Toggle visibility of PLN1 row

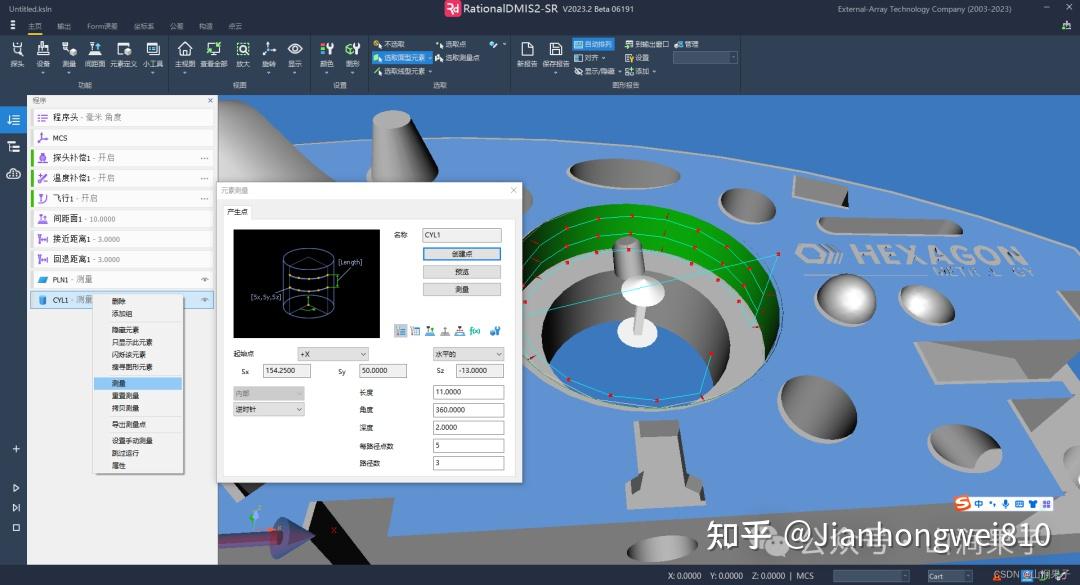(x=205, y=280)
